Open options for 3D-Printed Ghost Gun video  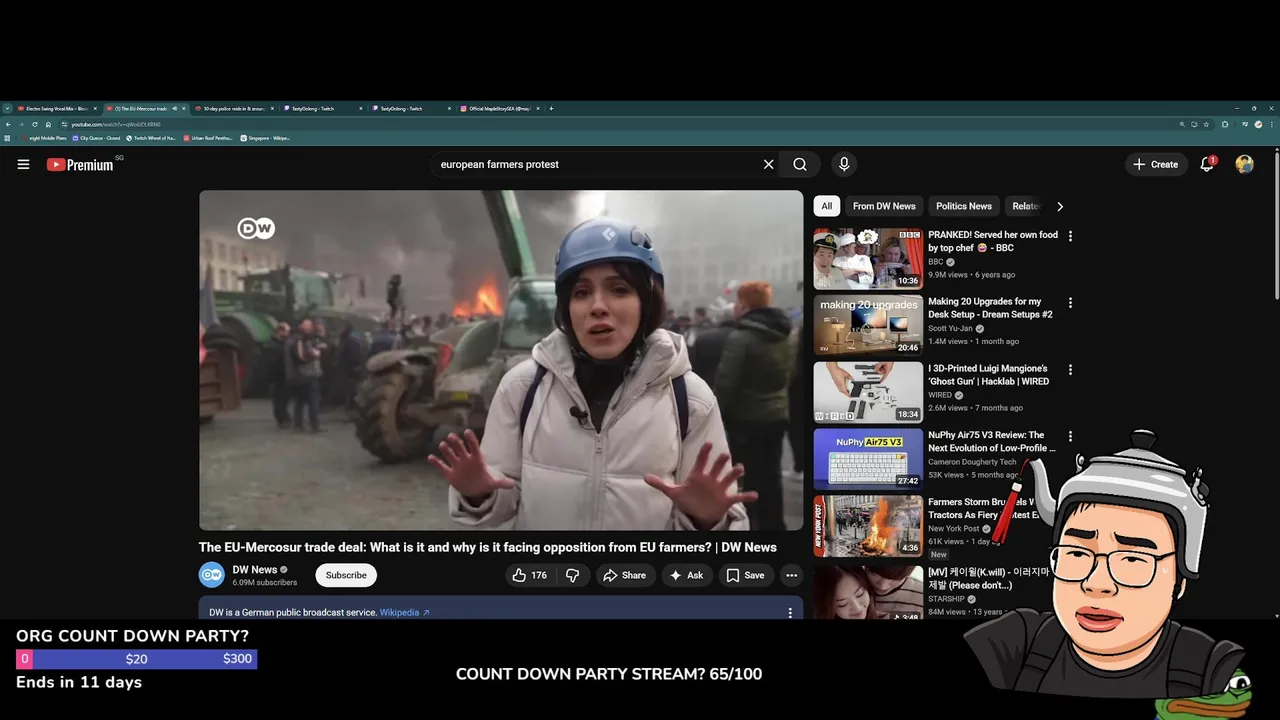click(1070, 369)
